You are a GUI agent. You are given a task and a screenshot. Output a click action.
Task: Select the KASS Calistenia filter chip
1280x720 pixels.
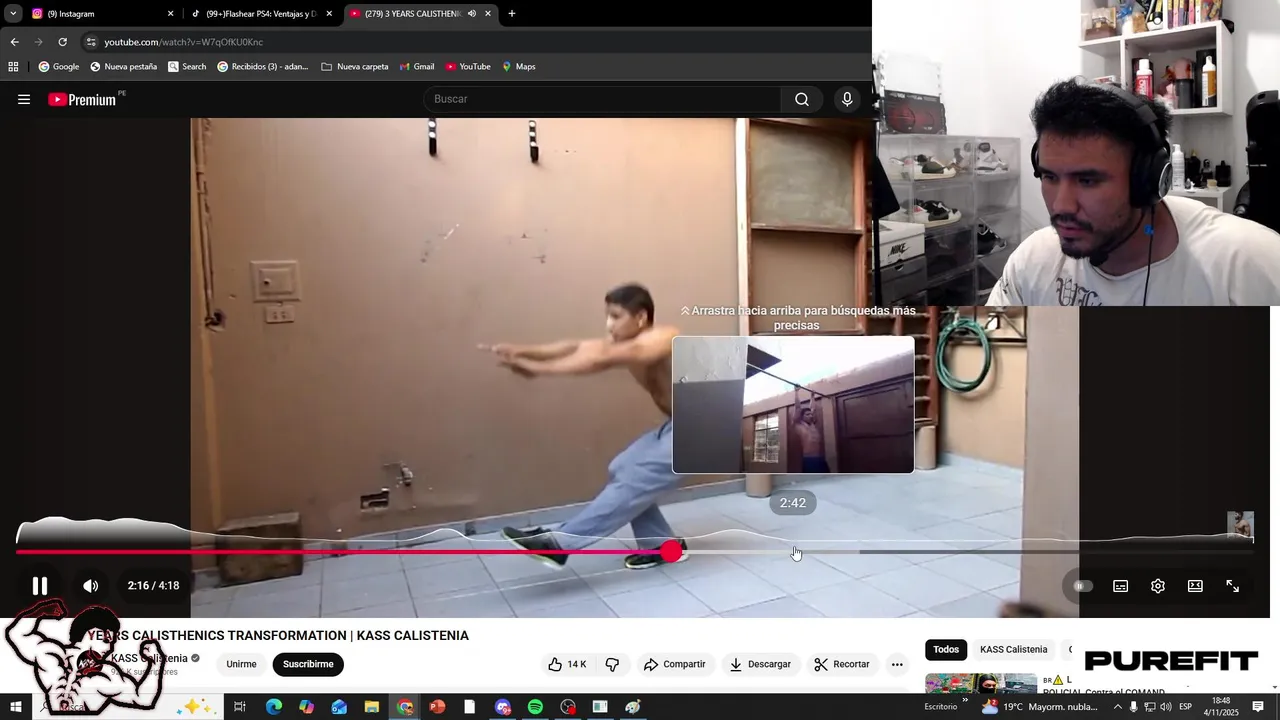(x=1013, y=650)
